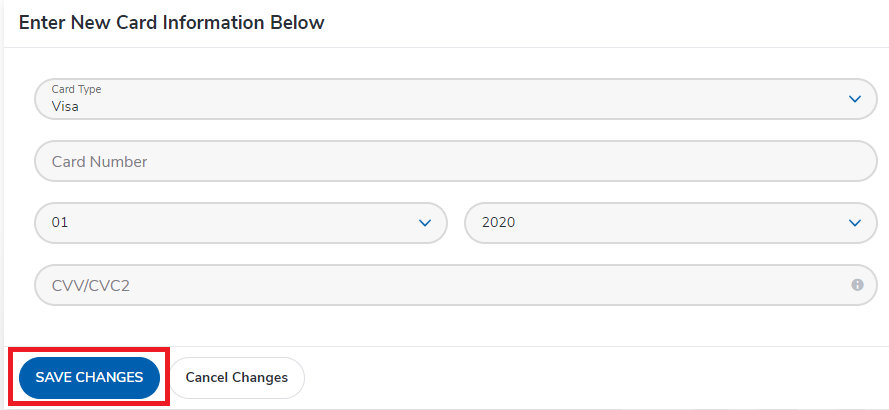Image resolution: width=889 pixels, height=410 pixels.
Task: Click the small 'Card Type' field label
Action: coord(76,89)
